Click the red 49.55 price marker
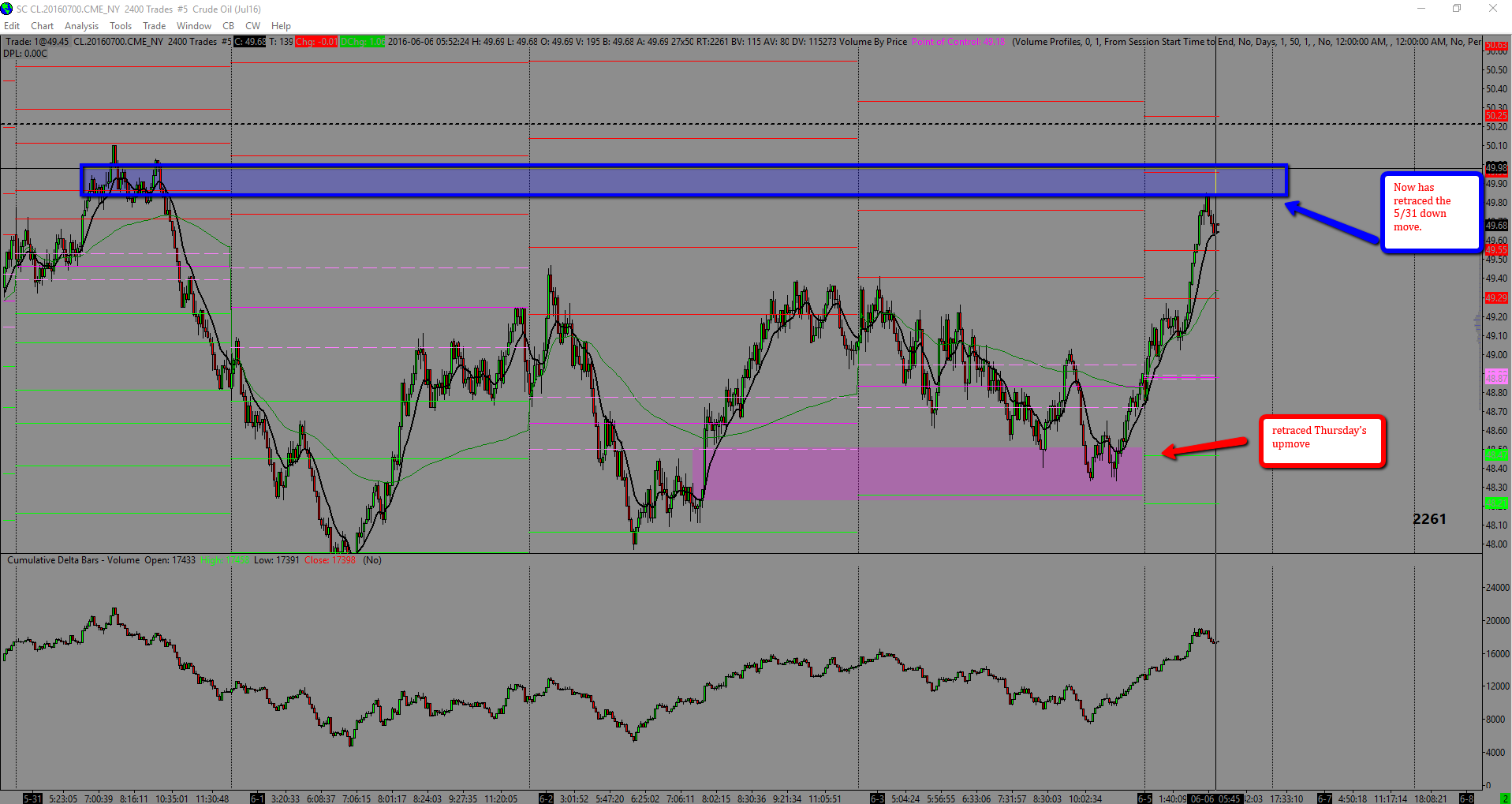 pyautogui.click(x=1496, y=250)
